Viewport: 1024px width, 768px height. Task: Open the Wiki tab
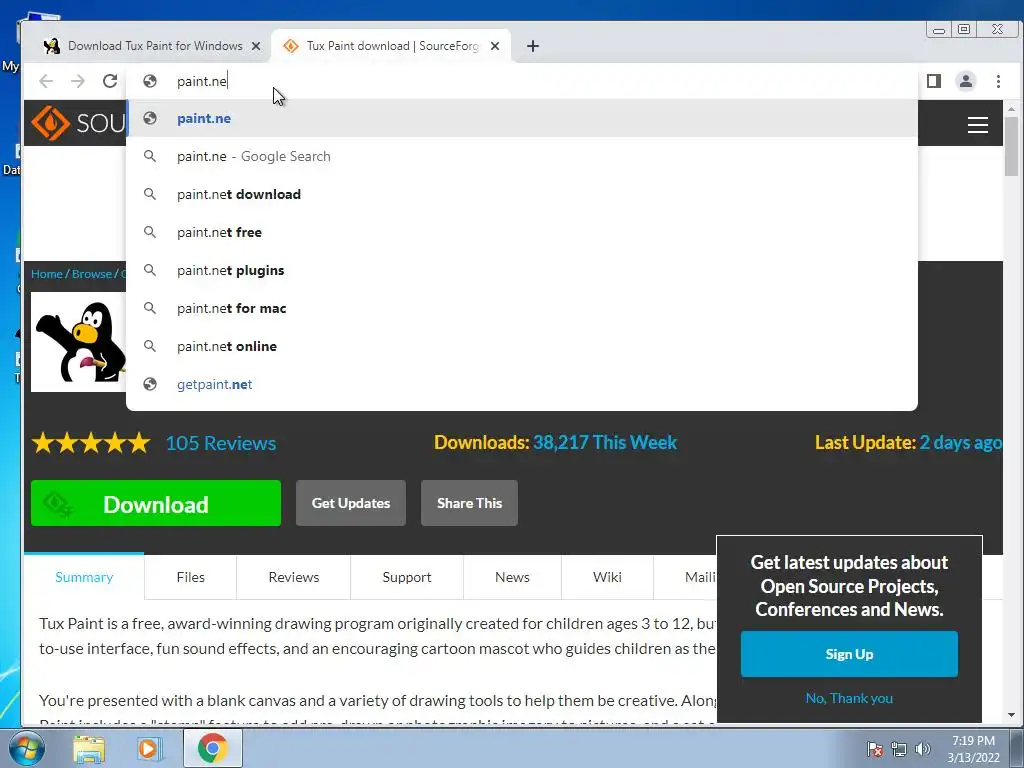(x=607, y=577)
